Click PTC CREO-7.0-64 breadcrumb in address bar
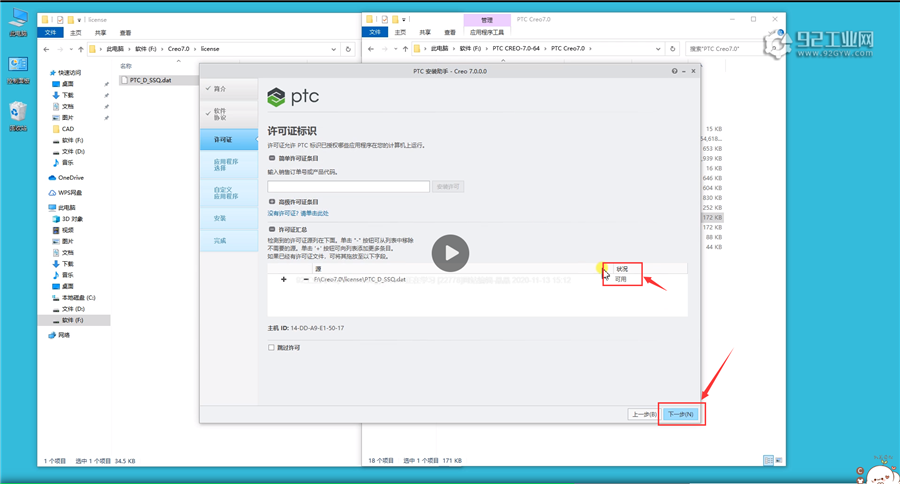This screenshot has height=484, width=900. pyautogui.click(x=515, y=49)
